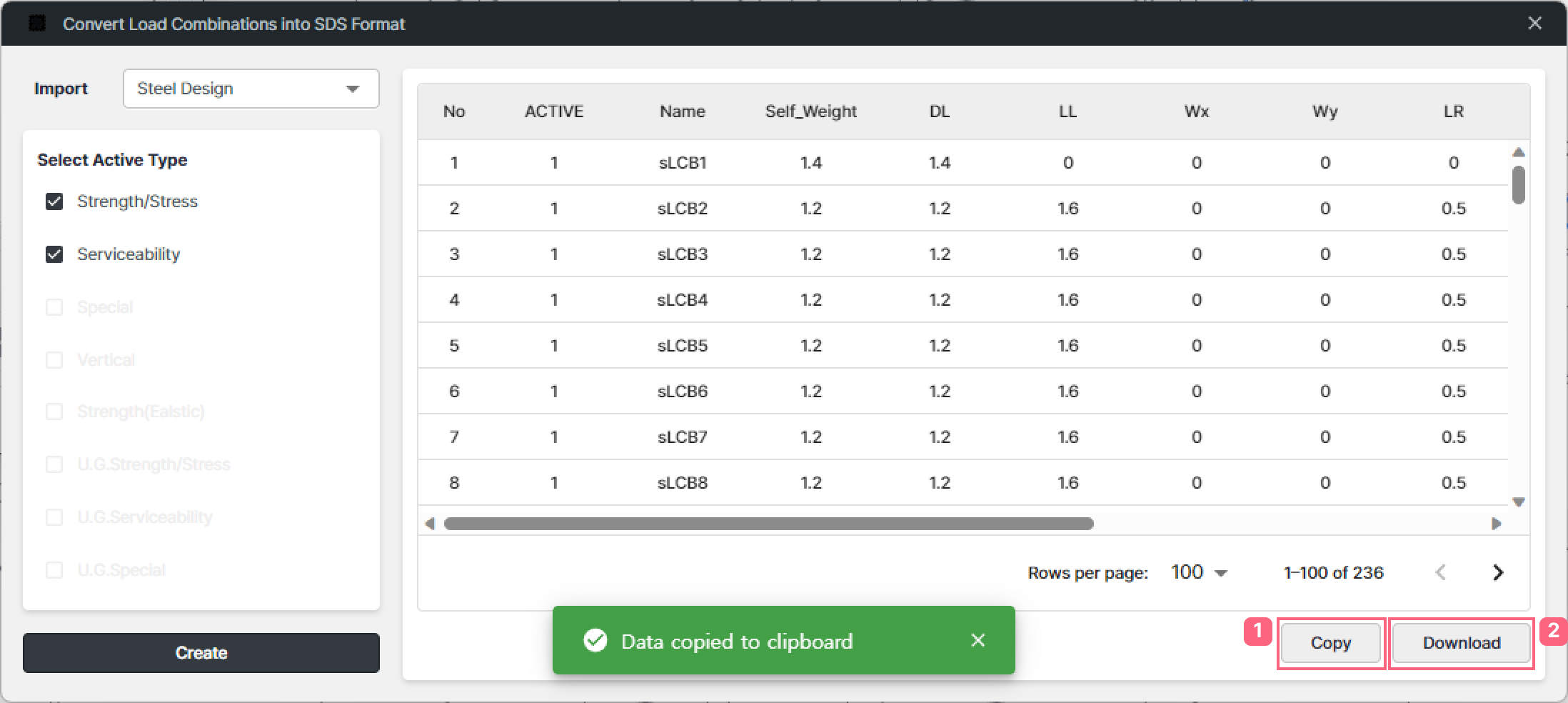Image resolution: width=1568 pixels, height=703 pixels.
Task: Click the horizontal scrollbar thumb of table
Action: (768, 524)
